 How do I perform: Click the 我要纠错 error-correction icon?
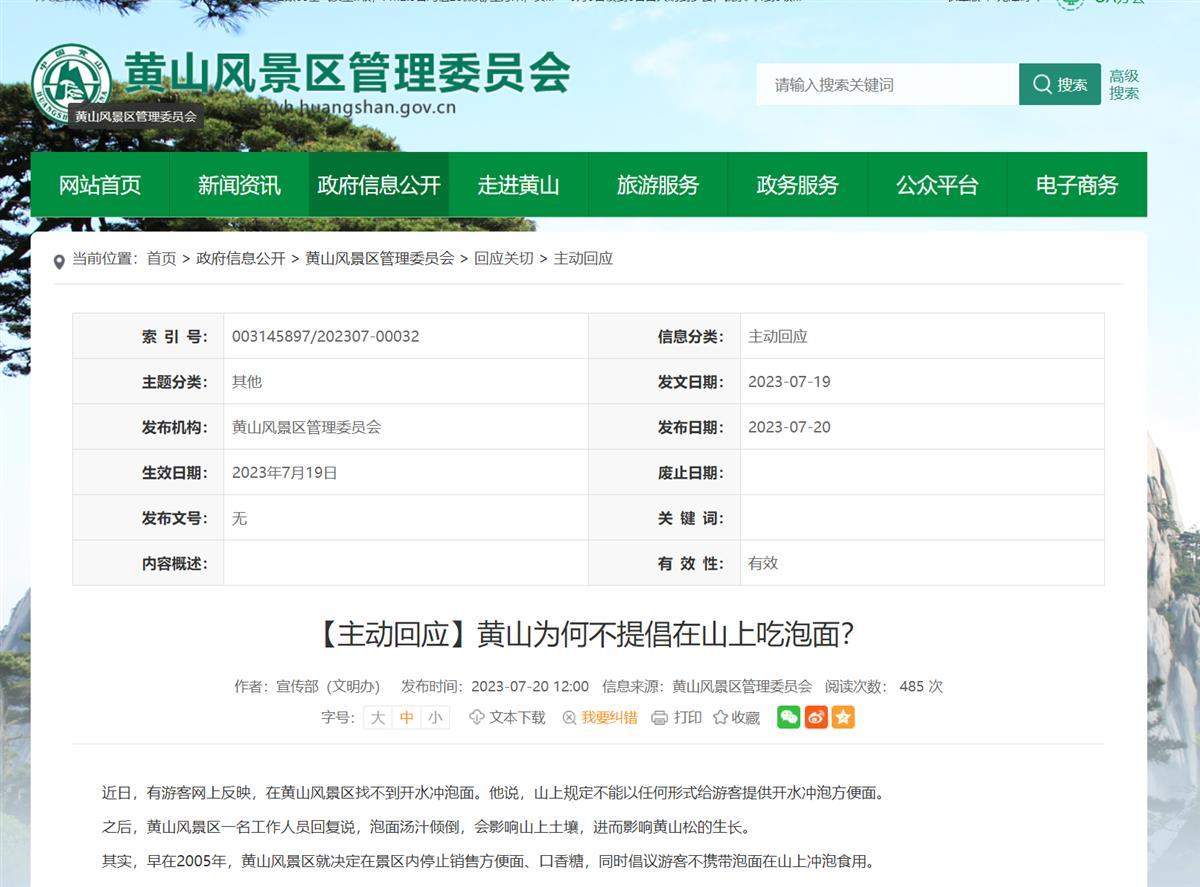[567, 717]
